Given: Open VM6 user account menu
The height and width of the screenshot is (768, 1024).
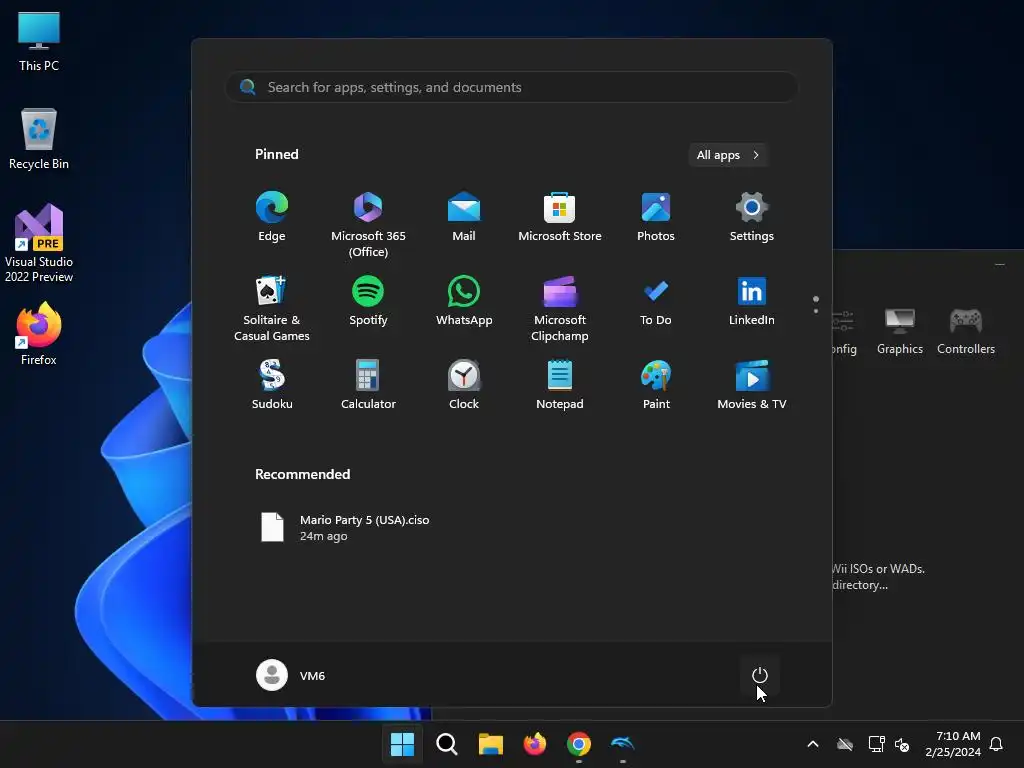Looking at the screenshot, I should pyautogui.click(x=291, y=675).
